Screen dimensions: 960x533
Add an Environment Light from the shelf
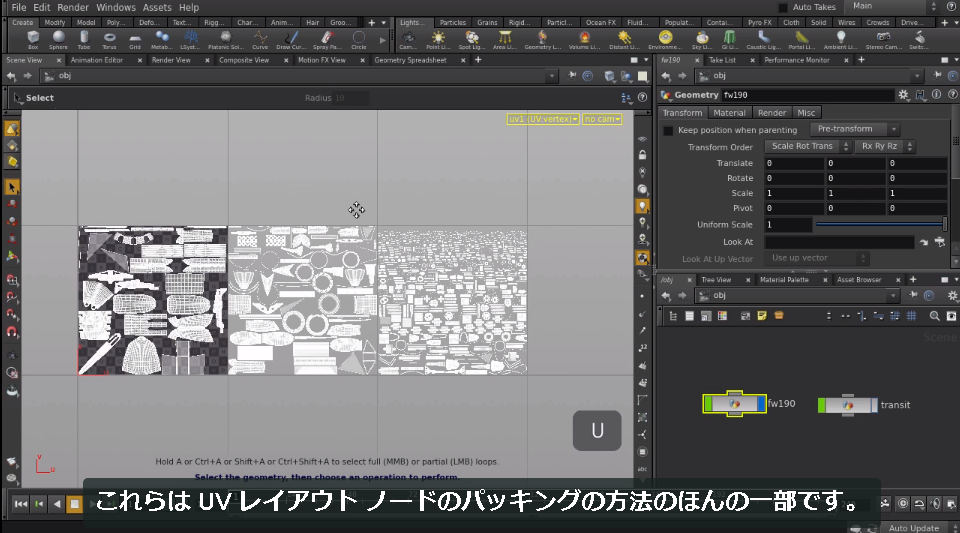[666, 40]
